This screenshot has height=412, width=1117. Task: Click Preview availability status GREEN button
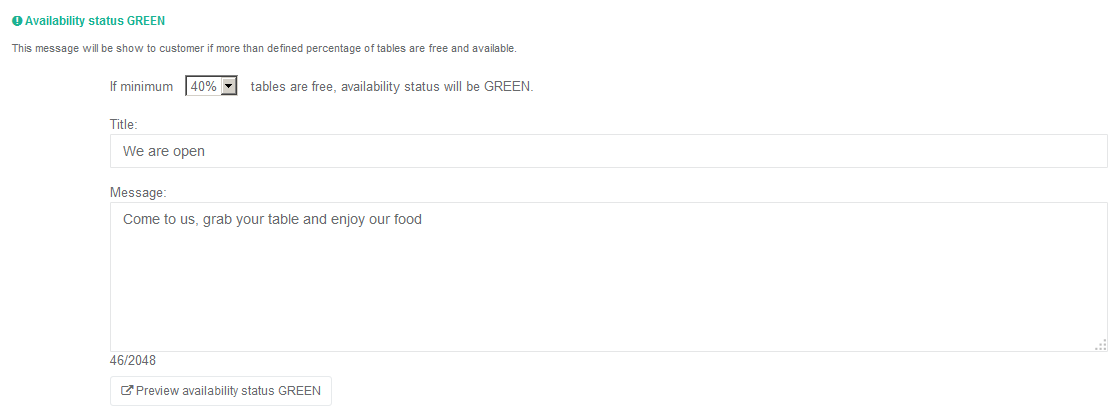[x=221, y=391]
